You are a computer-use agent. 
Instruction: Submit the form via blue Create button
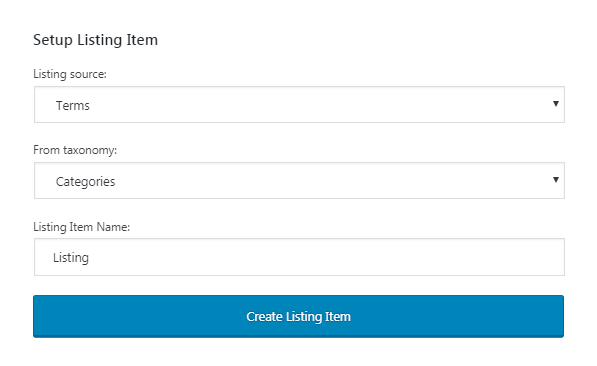[x=298, y=316]
